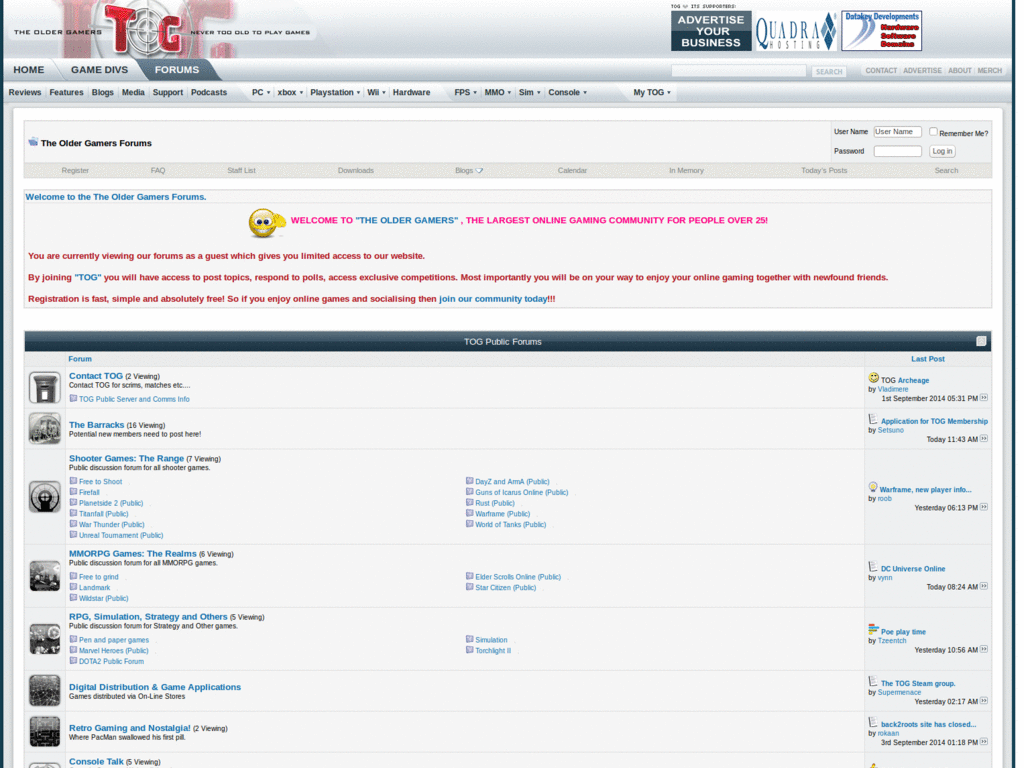Go to last post of TOG Steam group
Image resolution: width=1024 pixels, height=768 pixels.
984,701
